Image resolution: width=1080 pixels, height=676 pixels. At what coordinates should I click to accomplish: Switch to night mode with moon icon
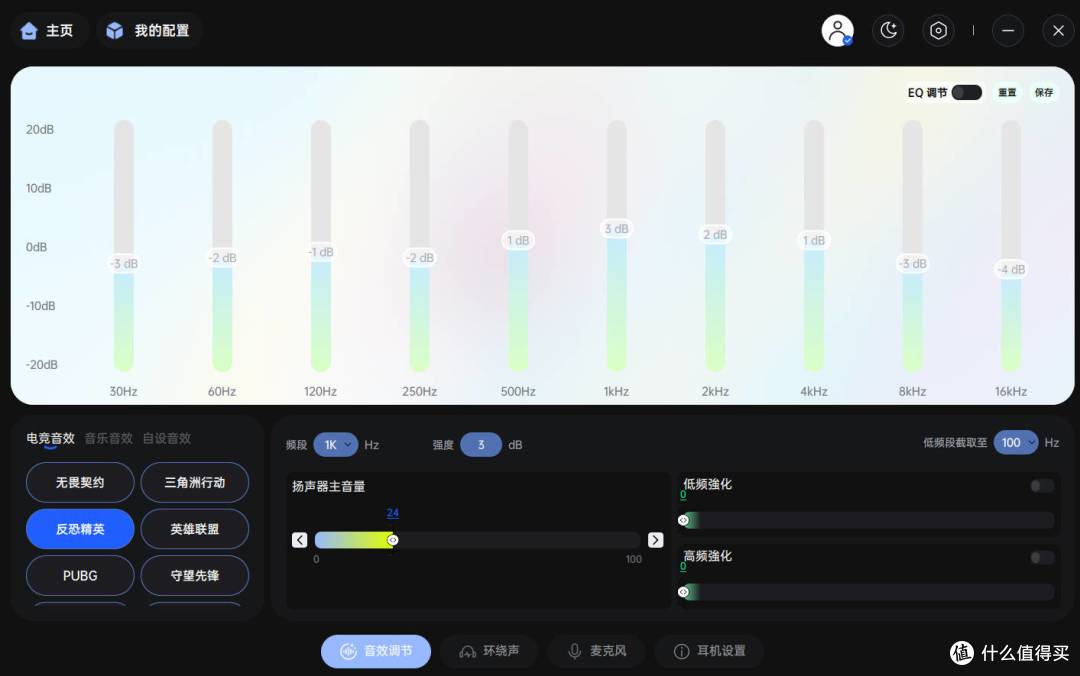(889, 31)
